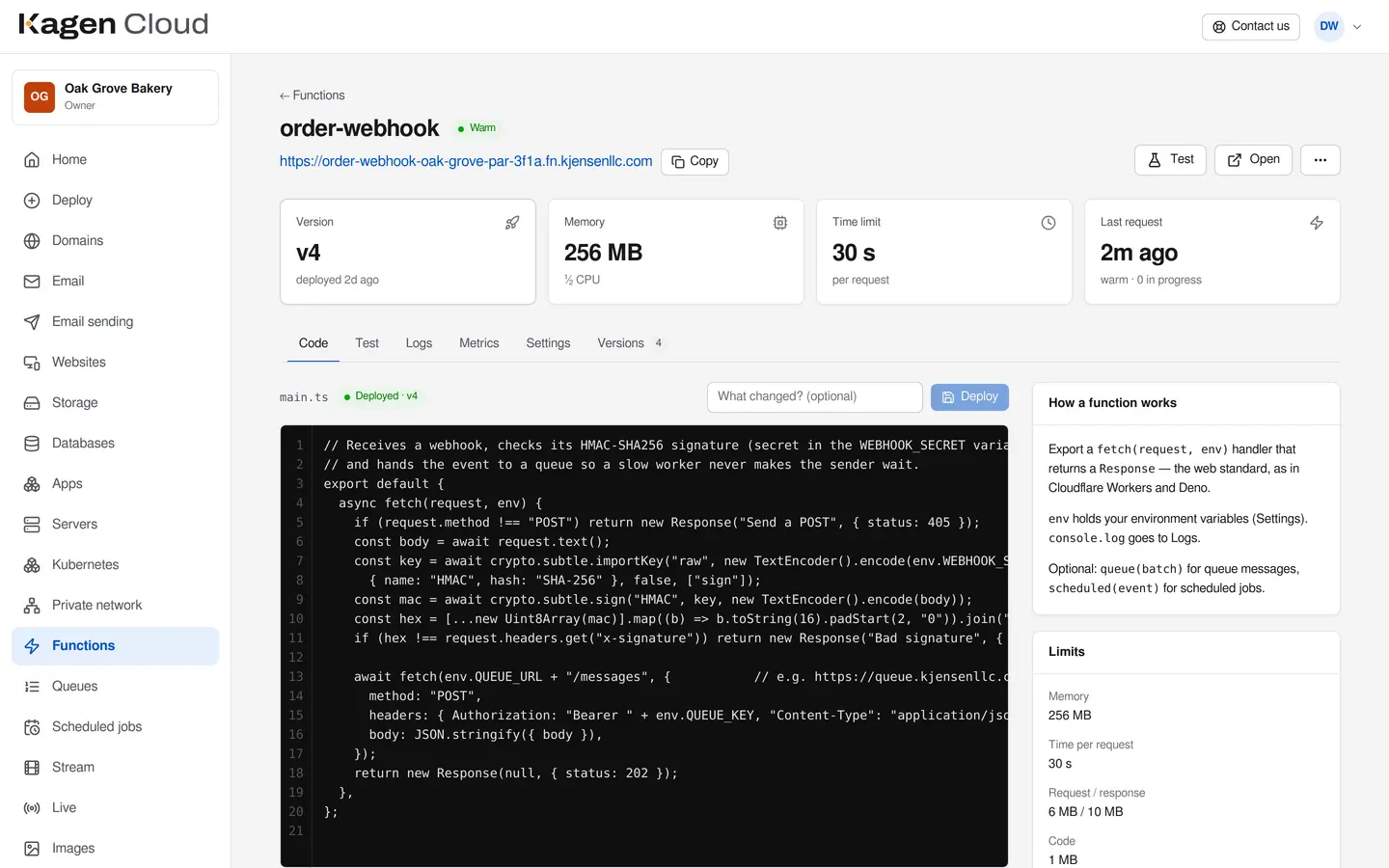The width and height of the screenshot is (1389, 868).
Task: Open the Scheduled jobs label in the sidebar
Action: coord(97,727)
